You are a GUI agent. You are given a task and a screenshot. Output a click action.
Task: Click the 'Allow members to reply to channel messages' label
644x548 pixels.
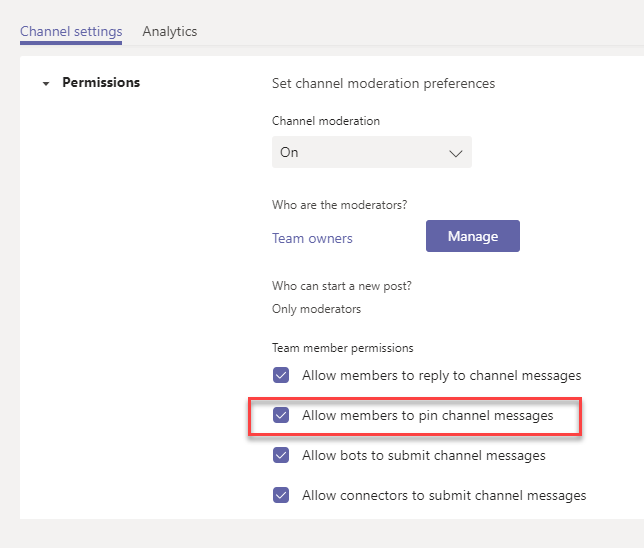click(442, 375)
